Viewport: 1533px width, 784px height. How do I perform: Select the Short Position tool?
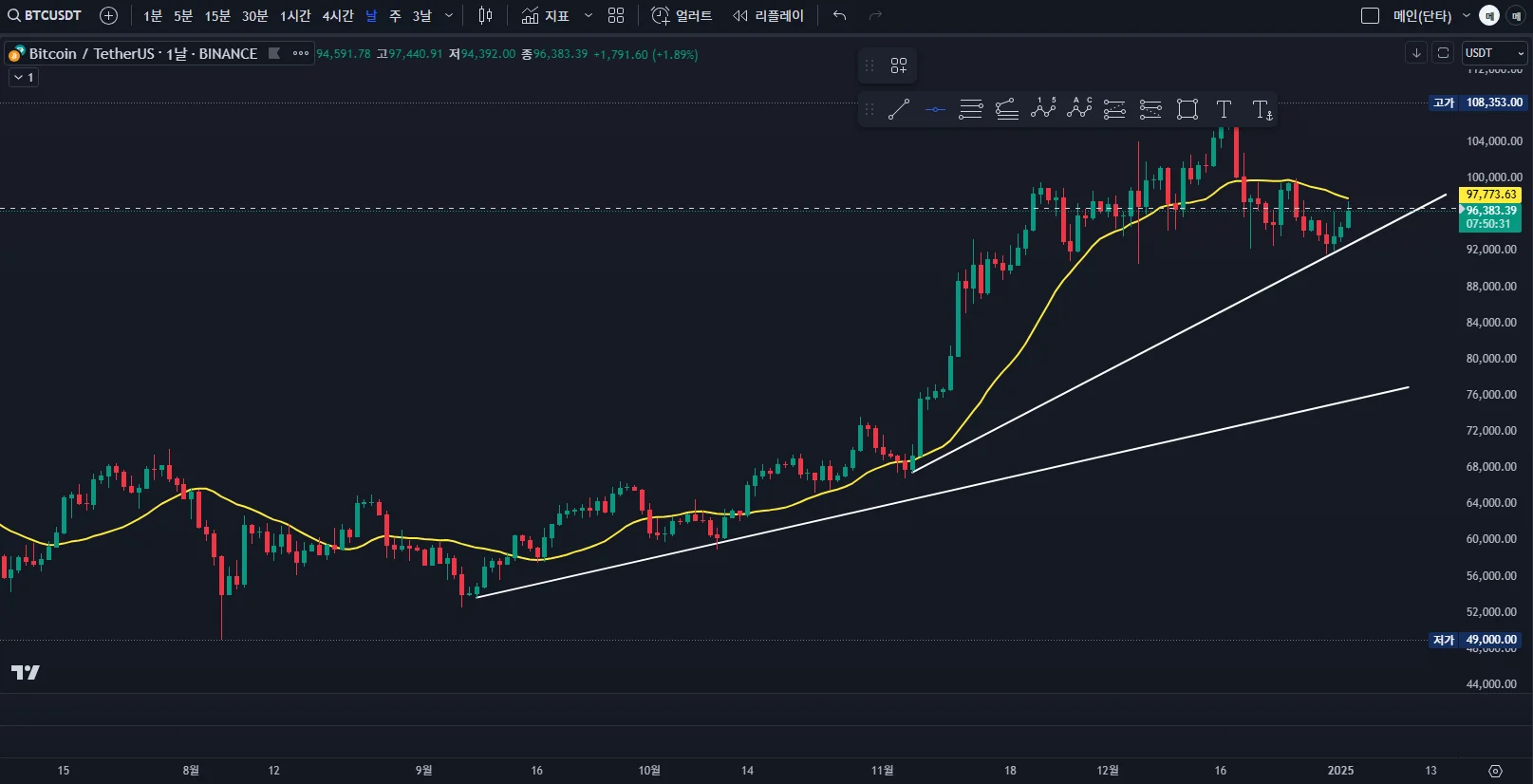click(1150, 109)
